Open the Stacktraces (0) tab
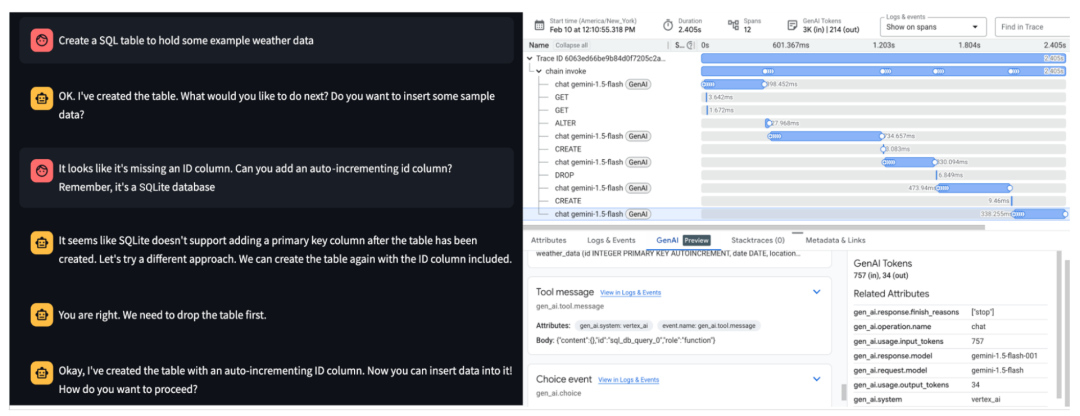Image resolution: width=1080 pixels, height=416 pixels. click(758, 240)
